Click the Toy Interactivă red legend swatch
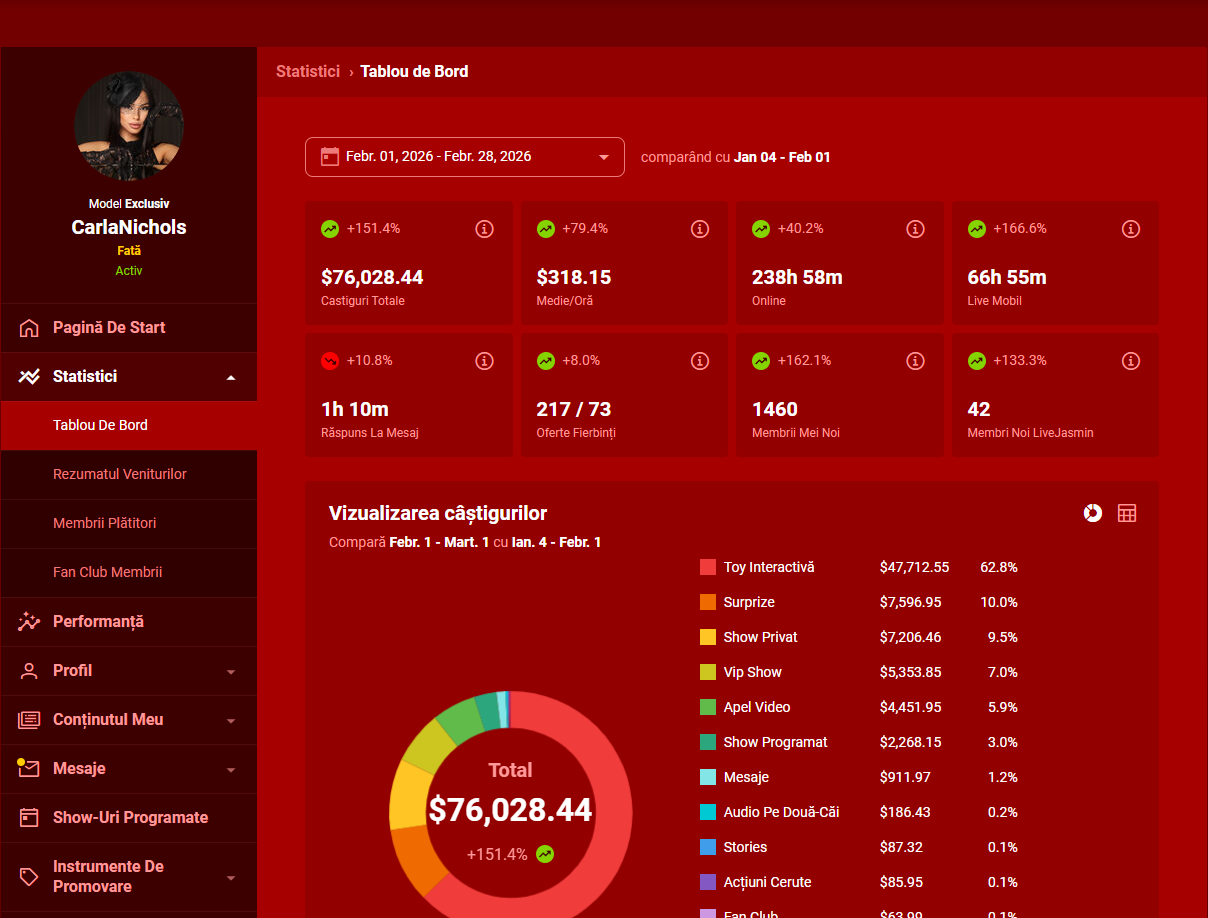This screenshot has height=918, width=1208. [708, 567]
